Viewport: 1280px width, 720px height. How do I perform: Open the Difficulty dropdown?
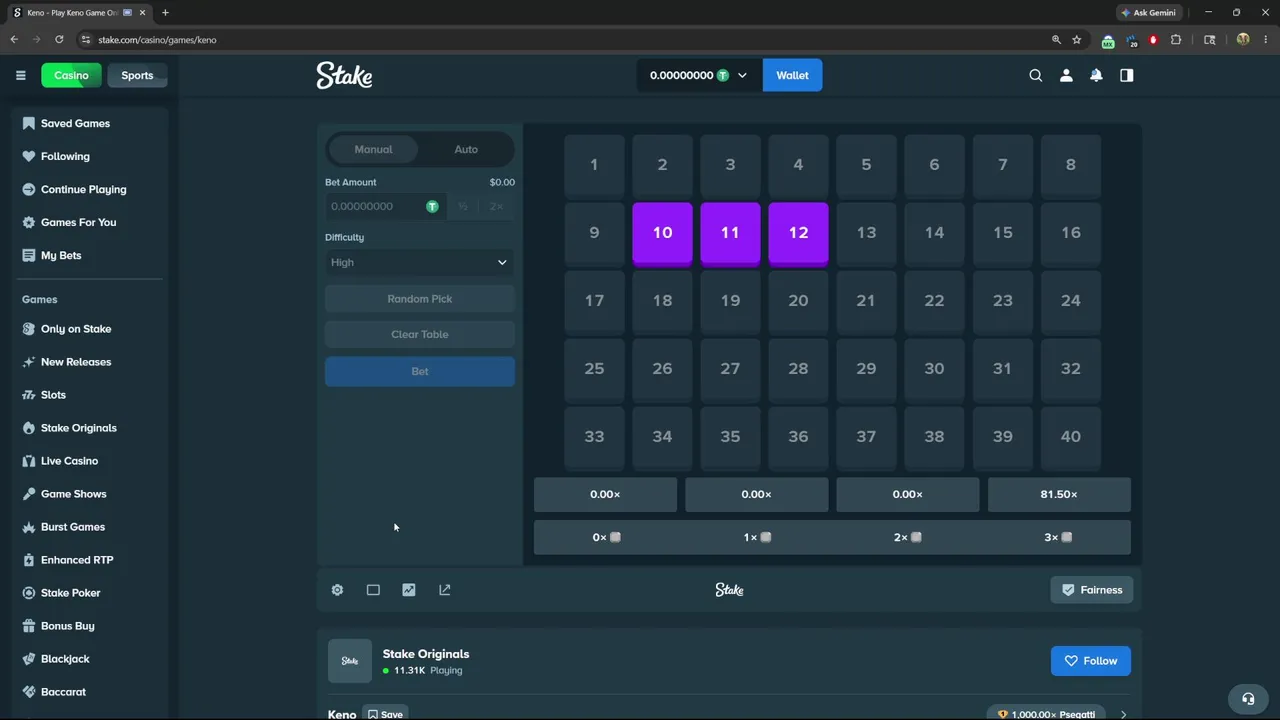click(420, 262)
